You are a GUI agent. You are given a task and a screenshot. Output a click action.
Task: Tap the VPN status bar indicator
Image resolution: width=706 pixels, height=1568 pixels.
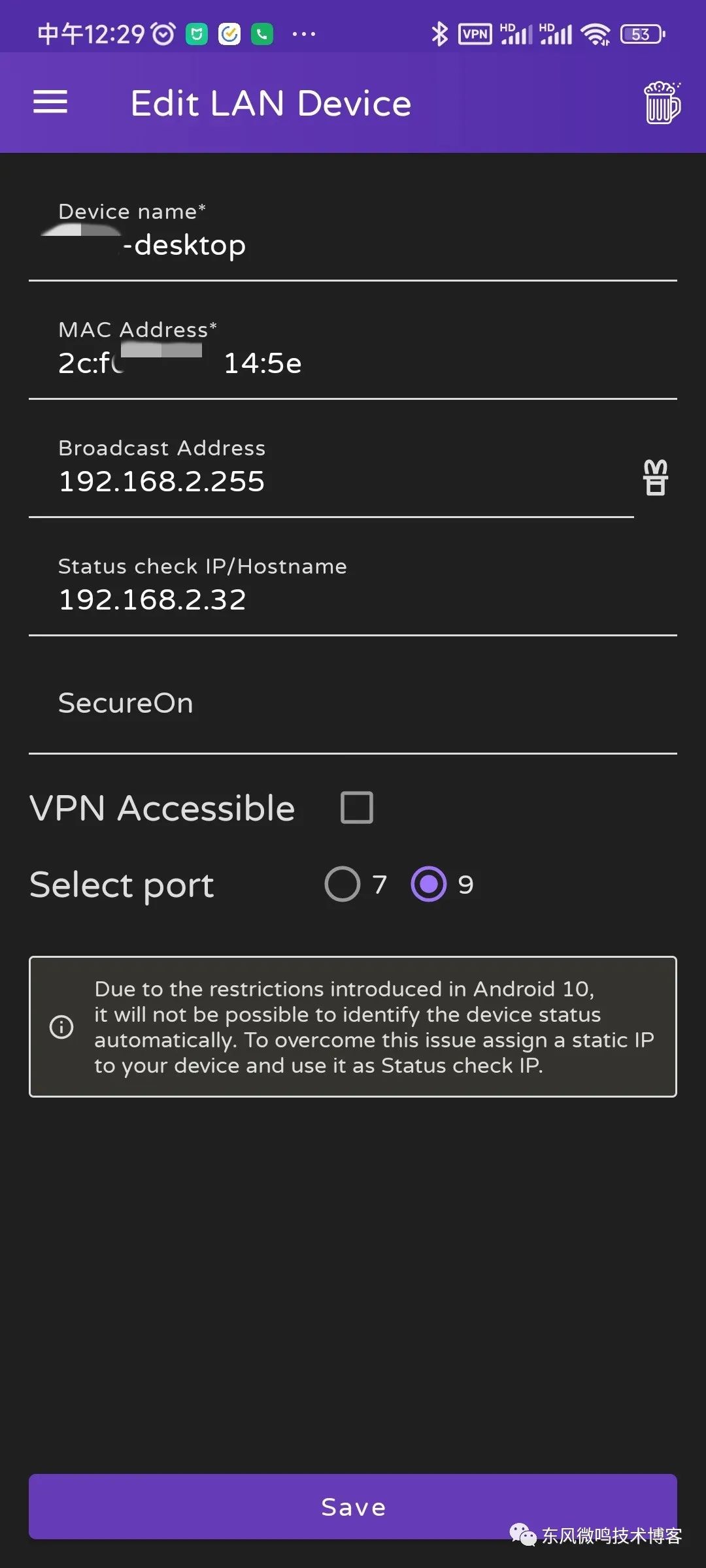click(475, 34)
